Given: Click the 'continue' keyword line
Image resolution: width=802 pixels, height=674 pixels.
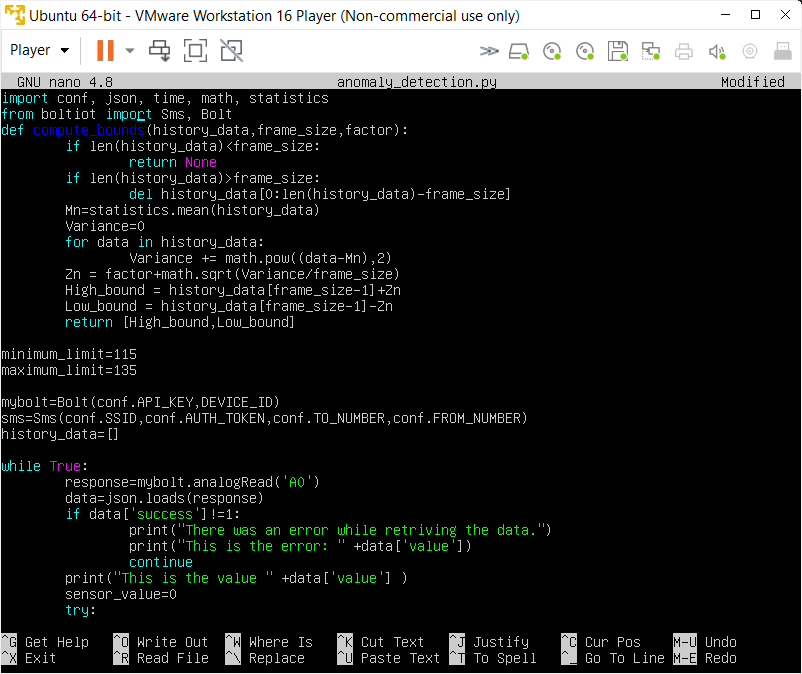Looking at the screenshot, I should [x=161, y=563].
